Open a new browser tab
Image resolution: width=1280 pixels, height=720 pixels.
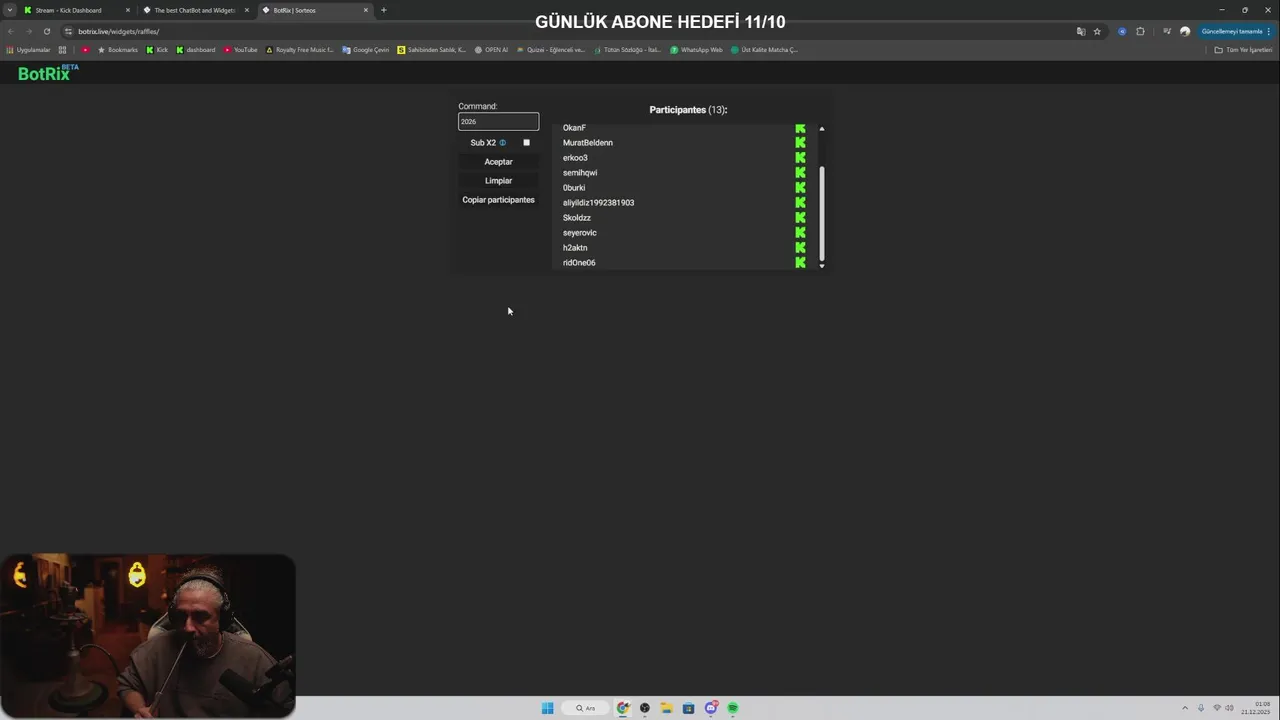pos(383,10)
